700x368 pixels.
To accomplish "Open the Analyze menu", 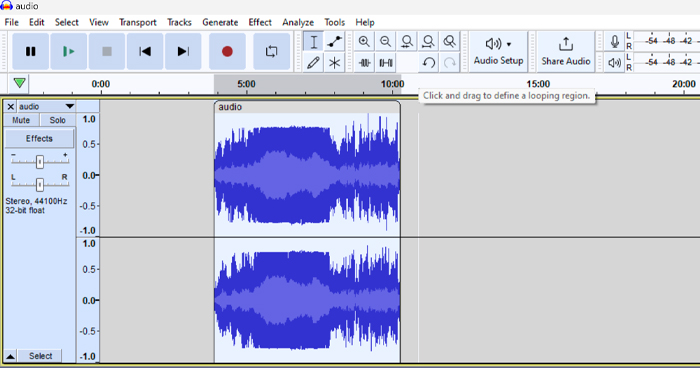I will 298,22.
